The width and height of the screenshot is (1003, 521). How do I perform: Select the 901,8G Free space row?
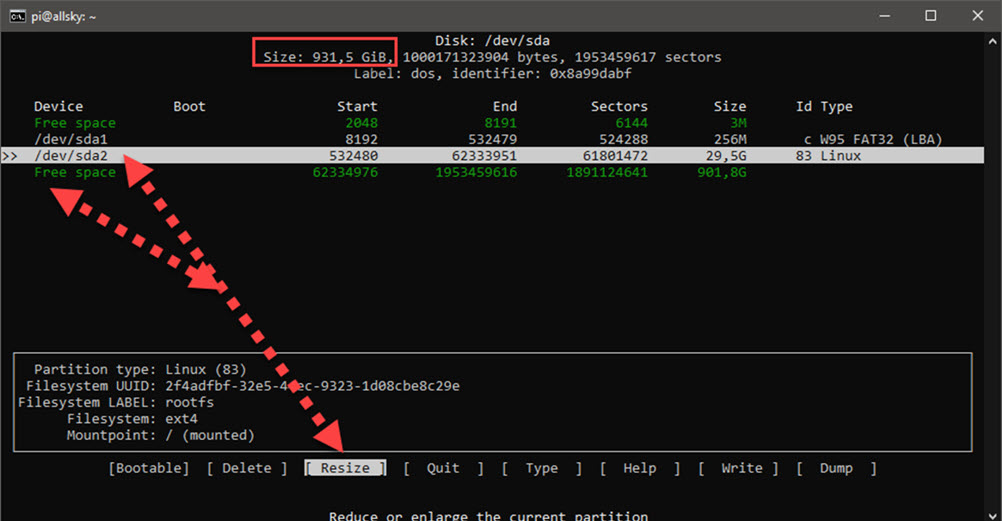point(75,173)
